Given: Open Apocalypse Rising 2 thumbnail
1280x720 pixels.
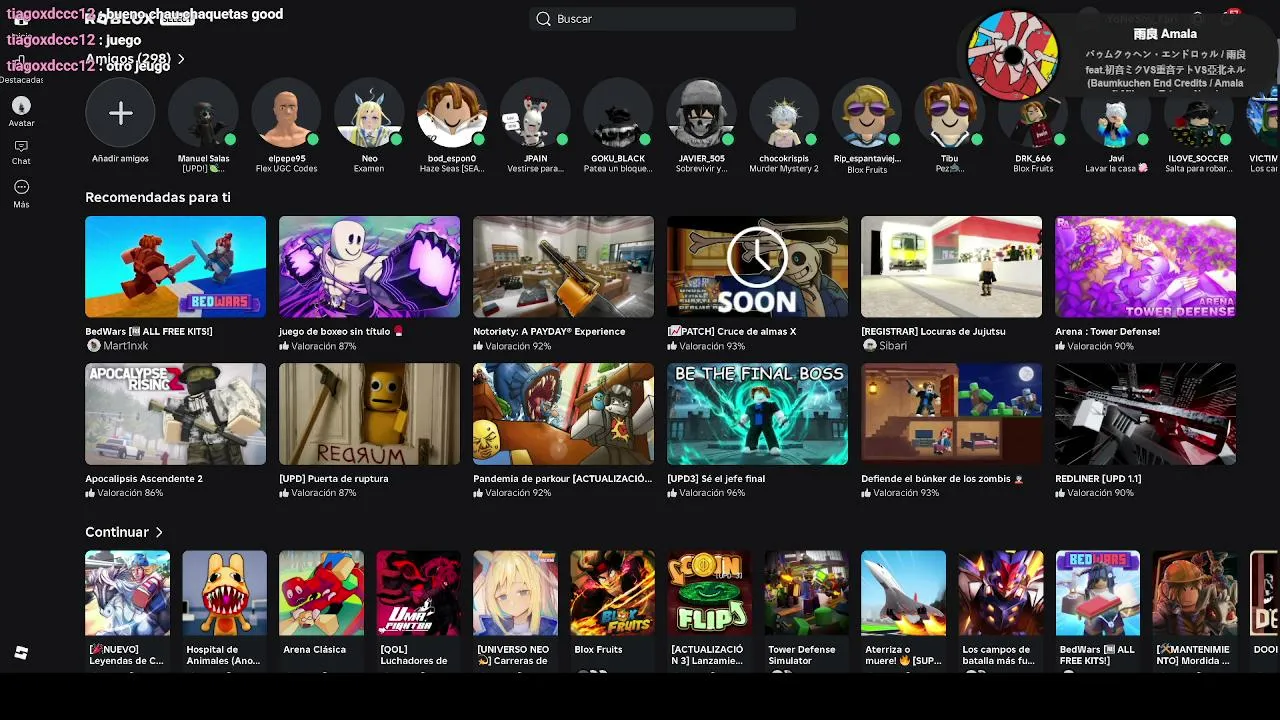Looking at the screenshot, I should (x=175, y=414).
